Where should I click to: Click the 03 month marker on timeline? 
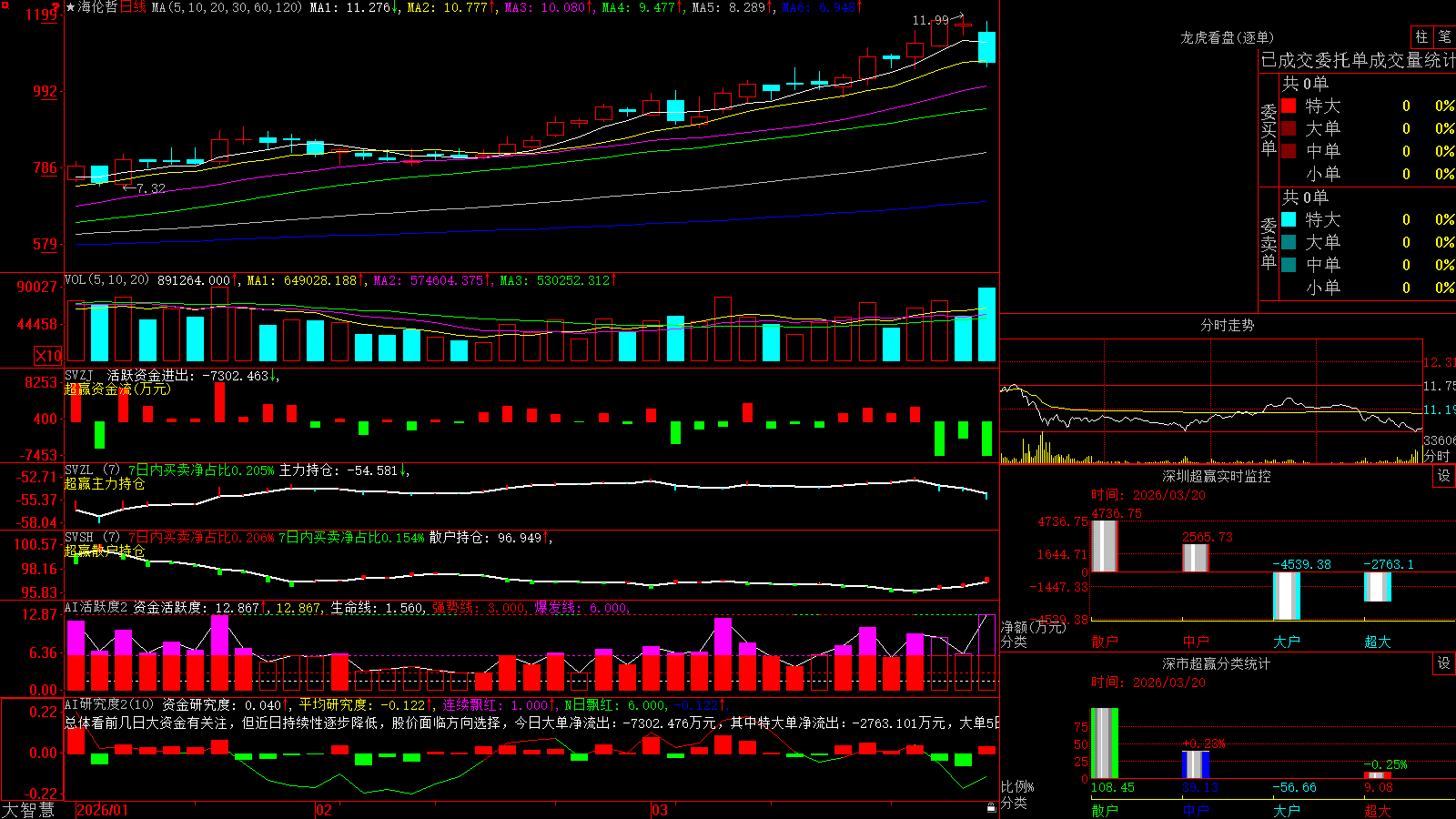pos(660,810)
